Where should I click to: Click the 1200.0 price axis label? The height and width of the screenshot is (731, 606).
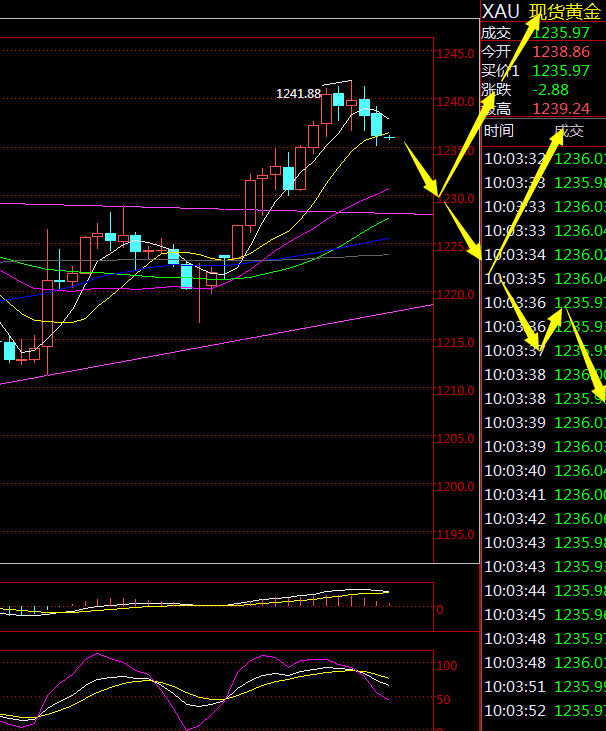pyautogui.click(x=455, y=487)
